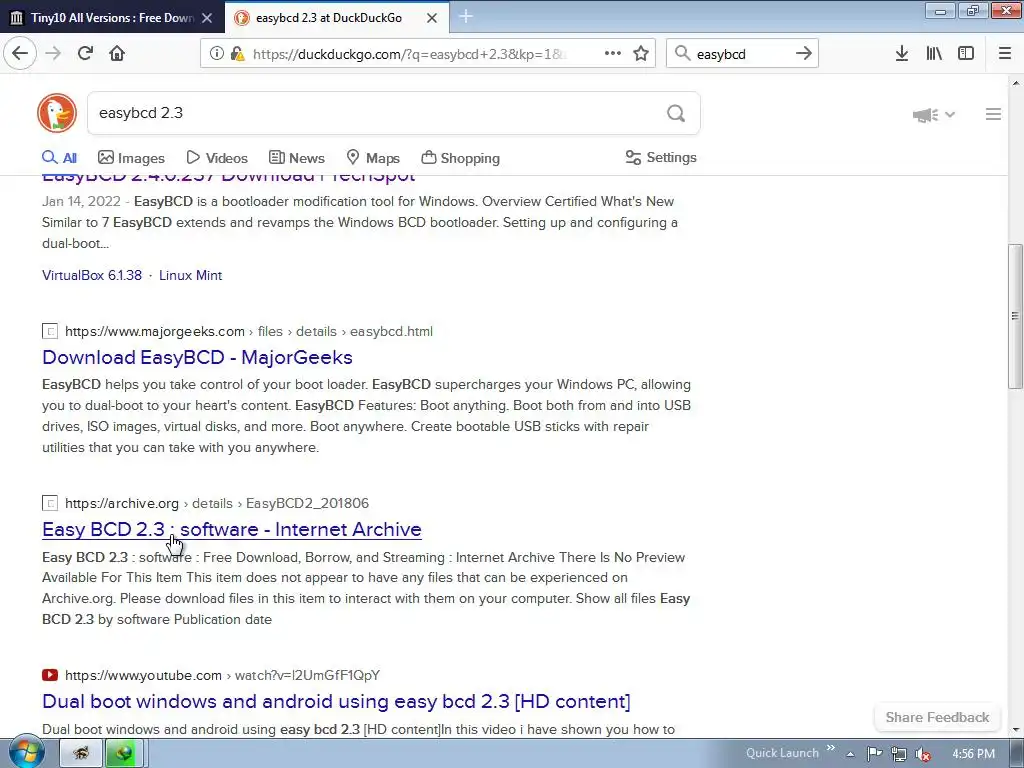Open the Dual boot windows and android video result
The width and height of the screenshot is (1024, 768).
pos(336,701)
